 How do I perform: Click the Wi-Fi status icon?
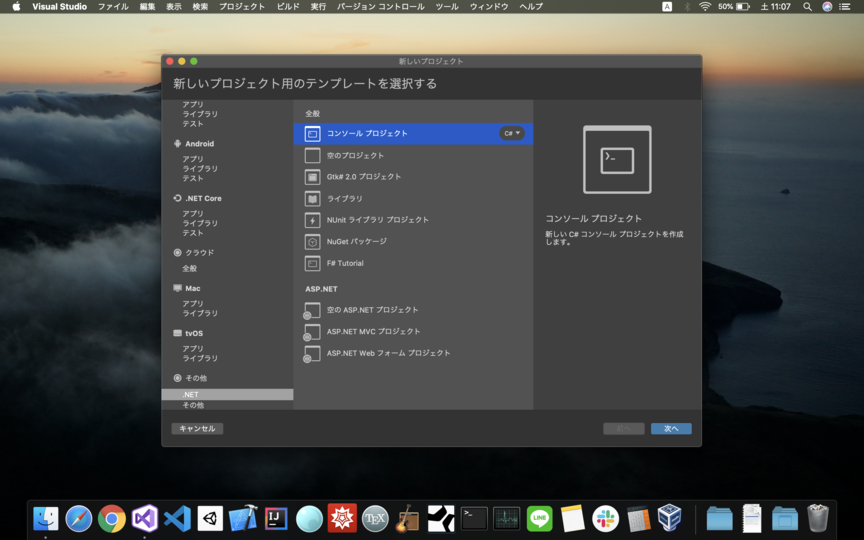[x=705, y=7]
